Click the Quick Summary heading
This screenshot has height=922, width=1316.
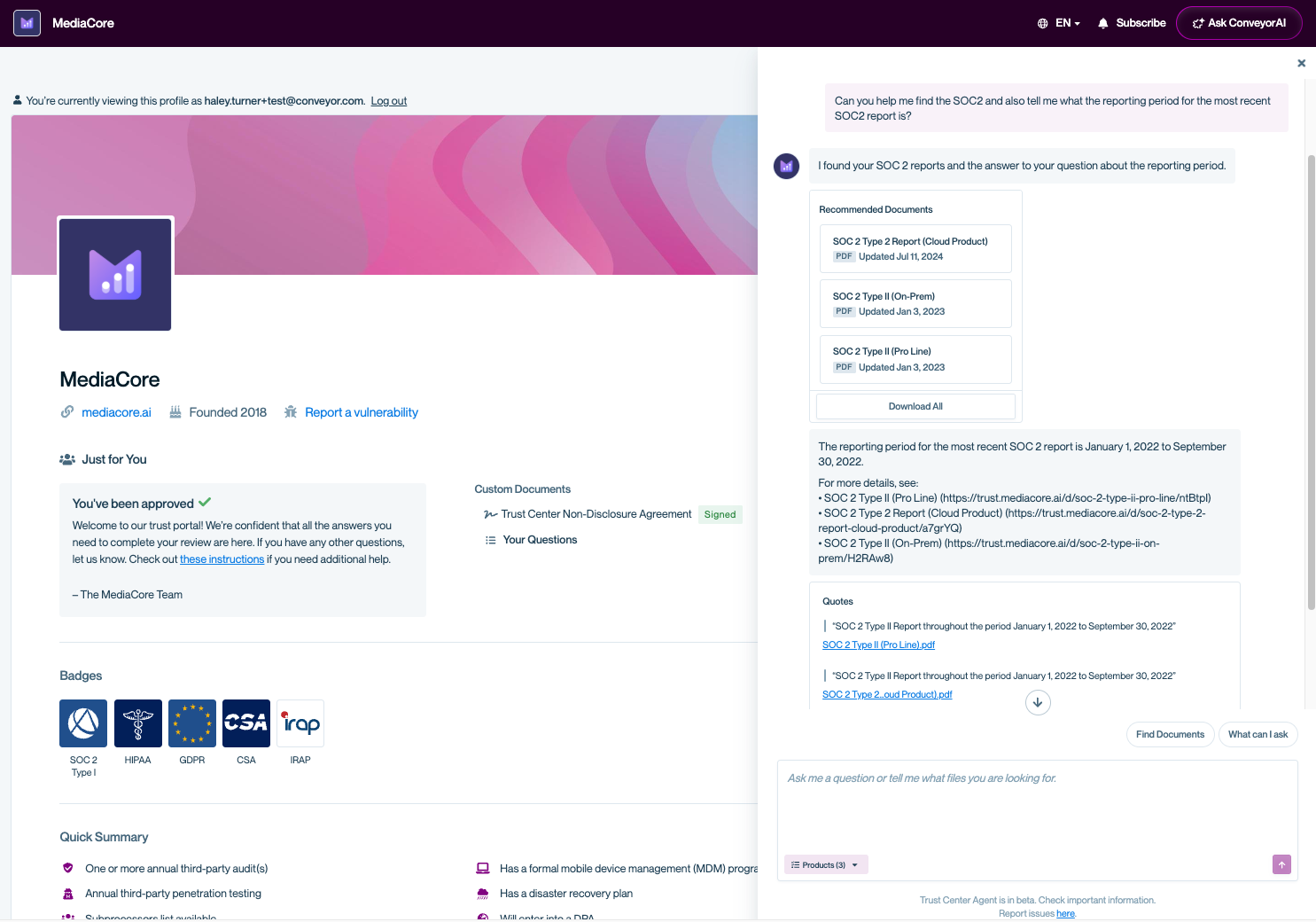coord(104,837)
